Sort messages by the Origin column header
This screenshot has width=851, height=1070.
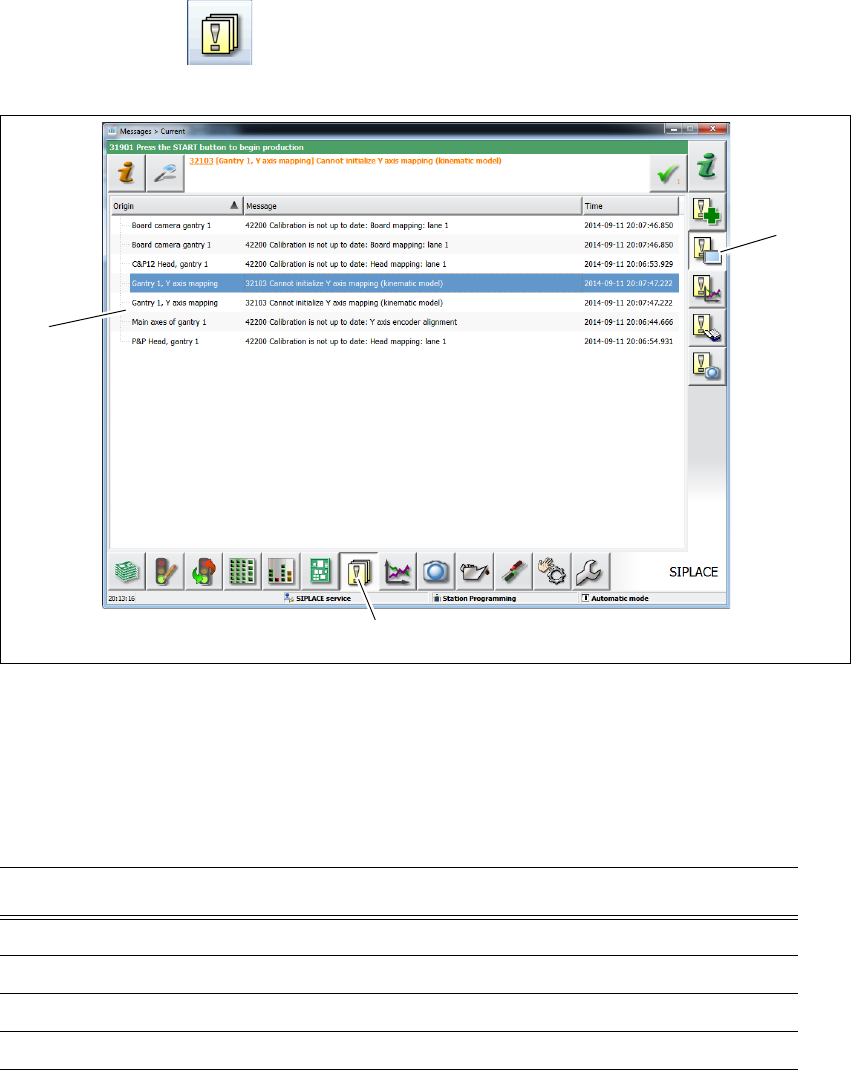click(176, 205)
